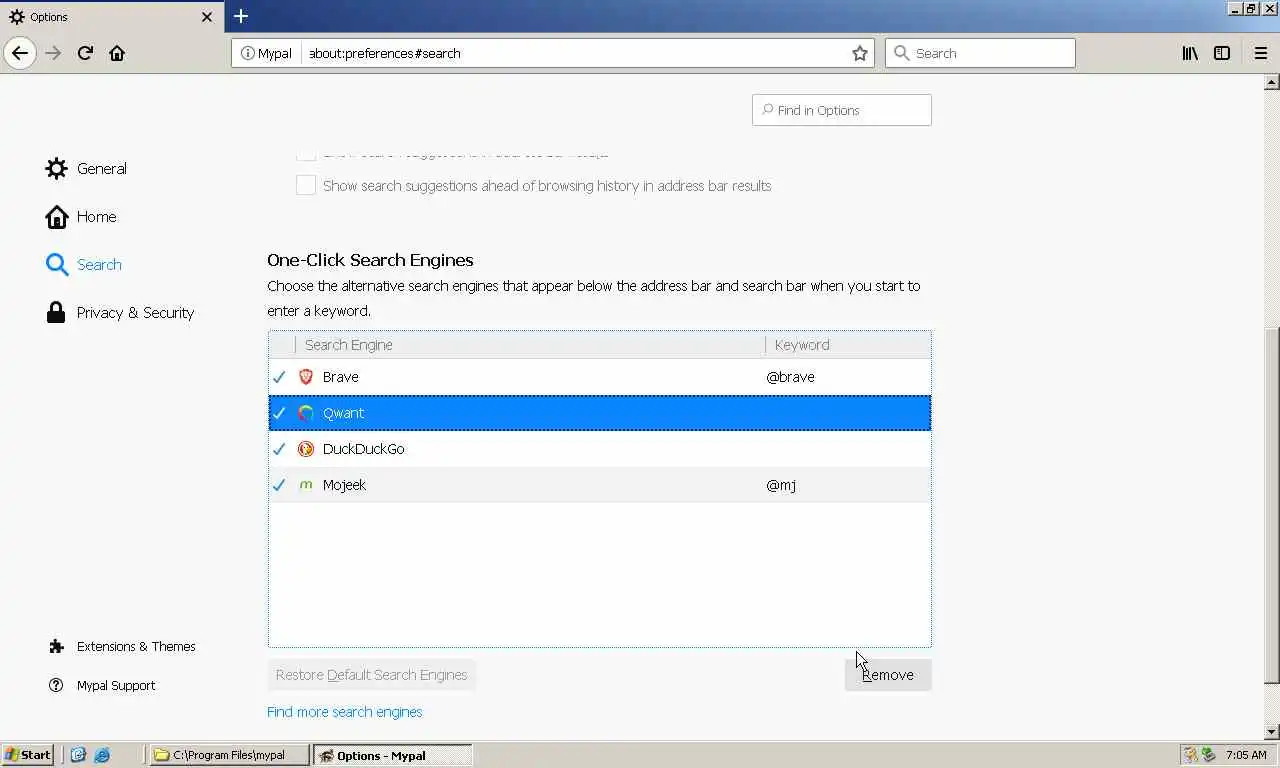This screenshot has width=1280, height=768.
Task: Click the 7:05 AM taskbar clock
Action: pos(1246,755)
